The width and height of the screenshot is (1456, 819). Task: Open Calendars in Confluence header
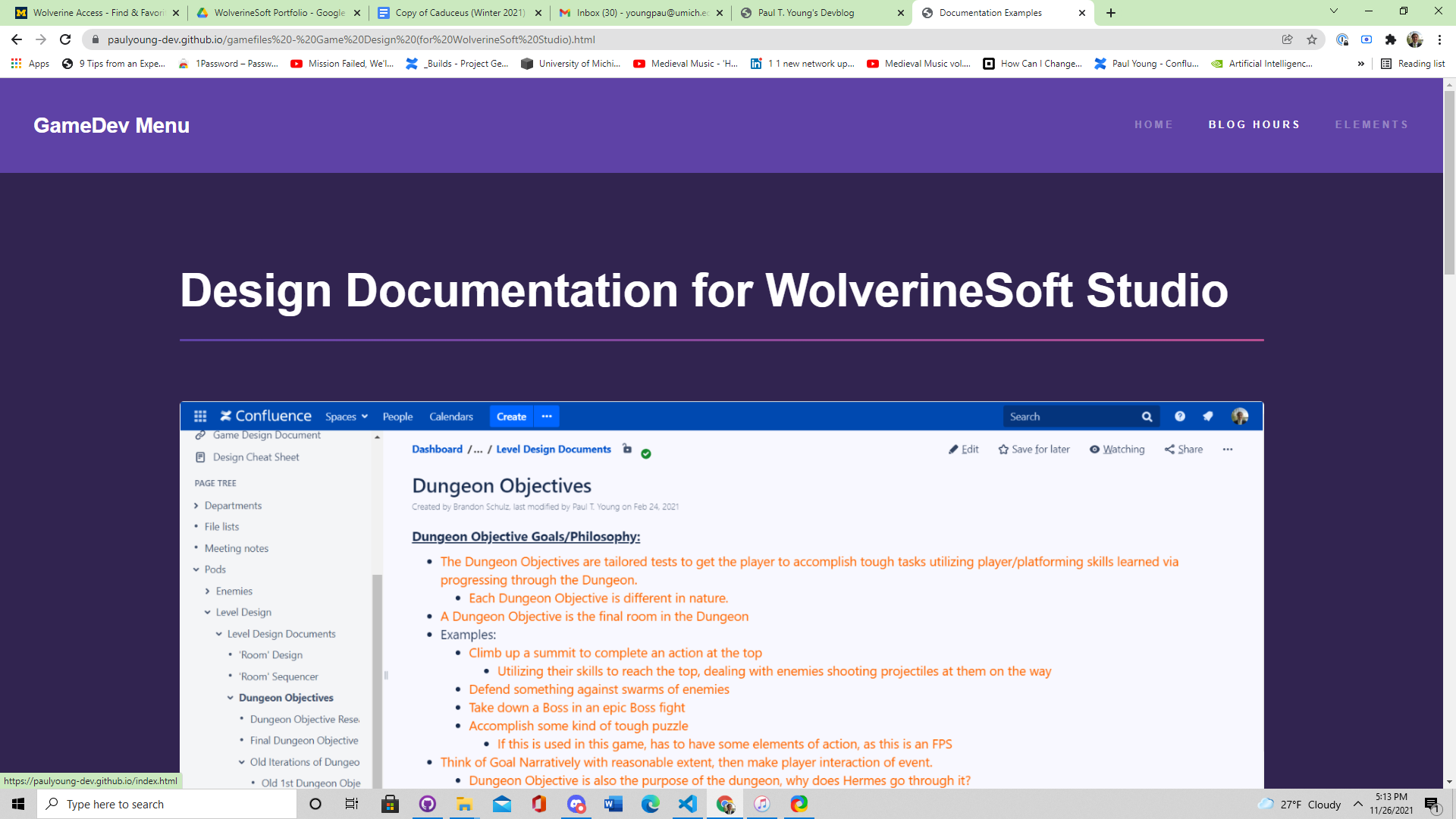click(451, 417)
